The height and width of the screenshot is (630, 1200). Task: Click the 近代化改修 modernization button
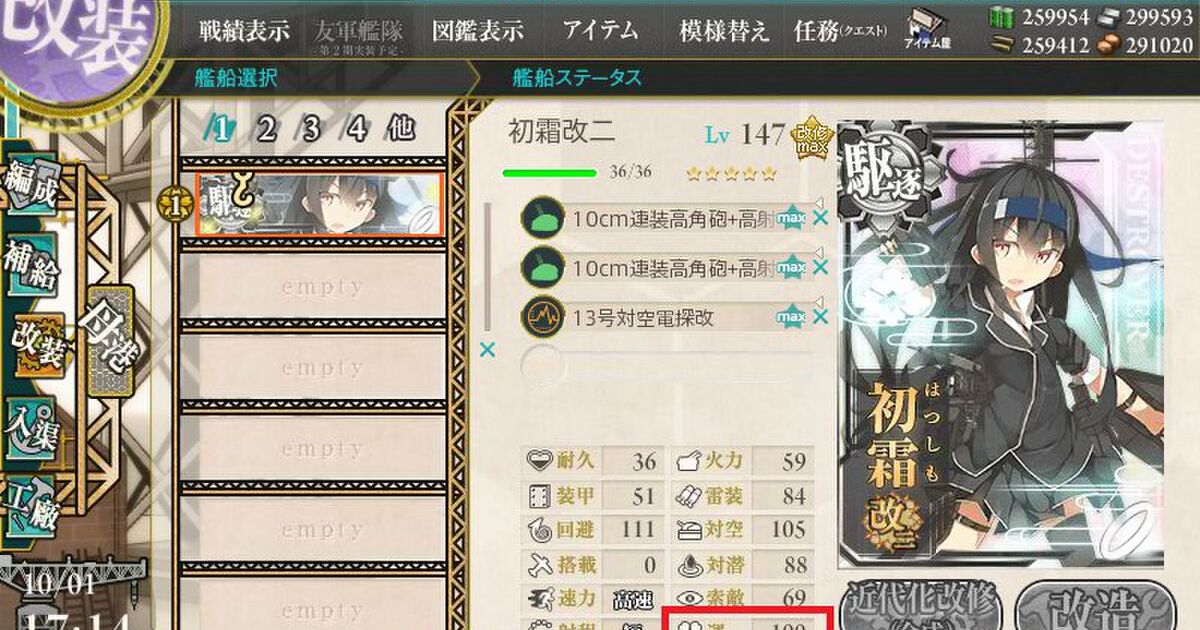coord(923,605)
